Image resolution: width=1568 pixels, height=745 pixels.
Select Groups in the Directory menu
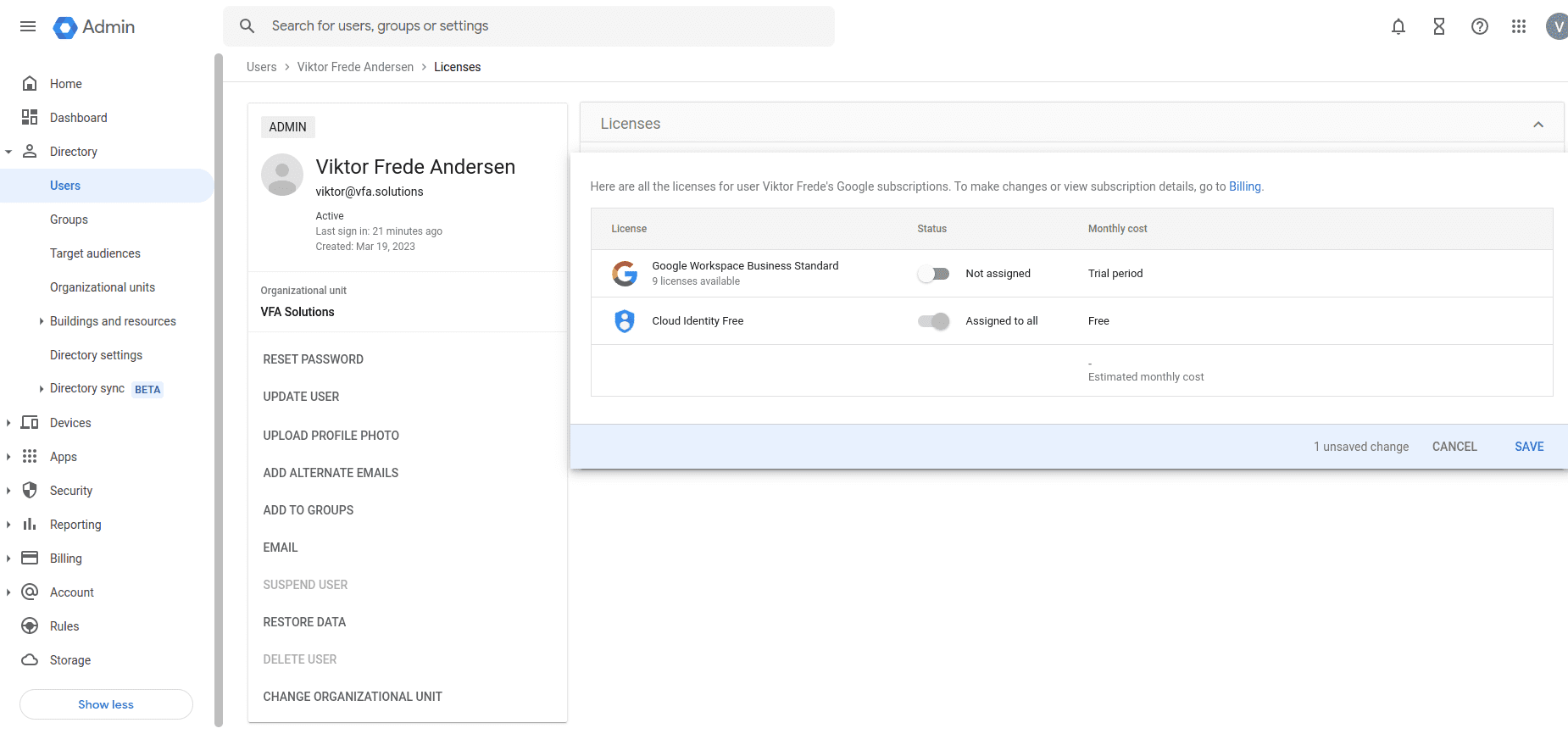tap(69, 220)
